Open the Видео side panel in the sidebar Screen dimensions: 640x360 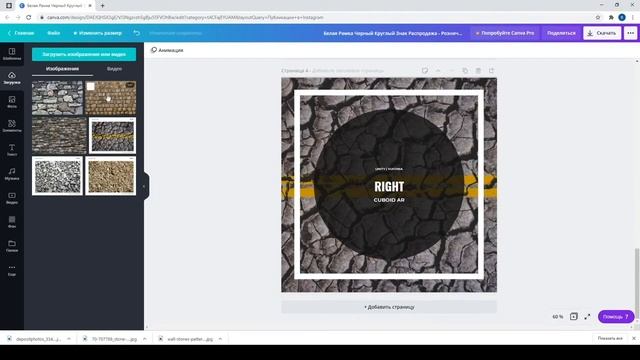tap(12, 198)
